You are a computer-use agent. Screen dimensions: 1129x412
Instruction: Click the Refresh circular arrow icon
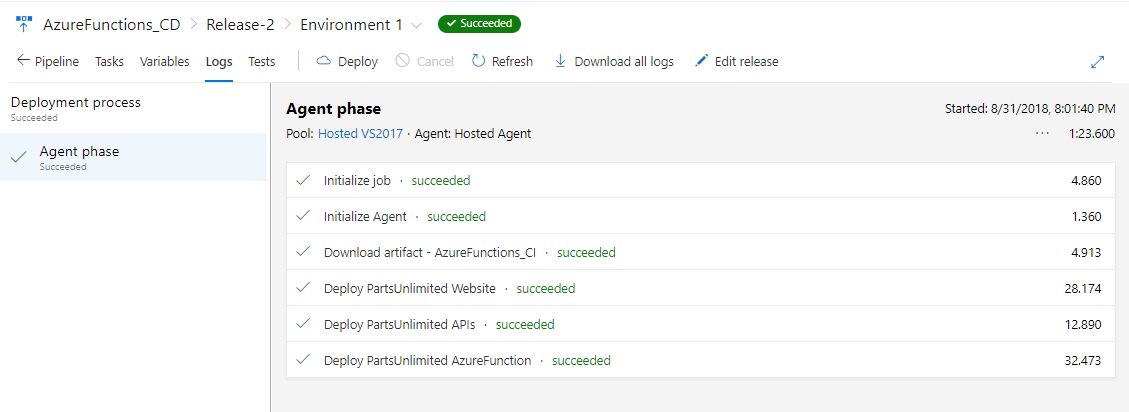(x=478, y=61)
